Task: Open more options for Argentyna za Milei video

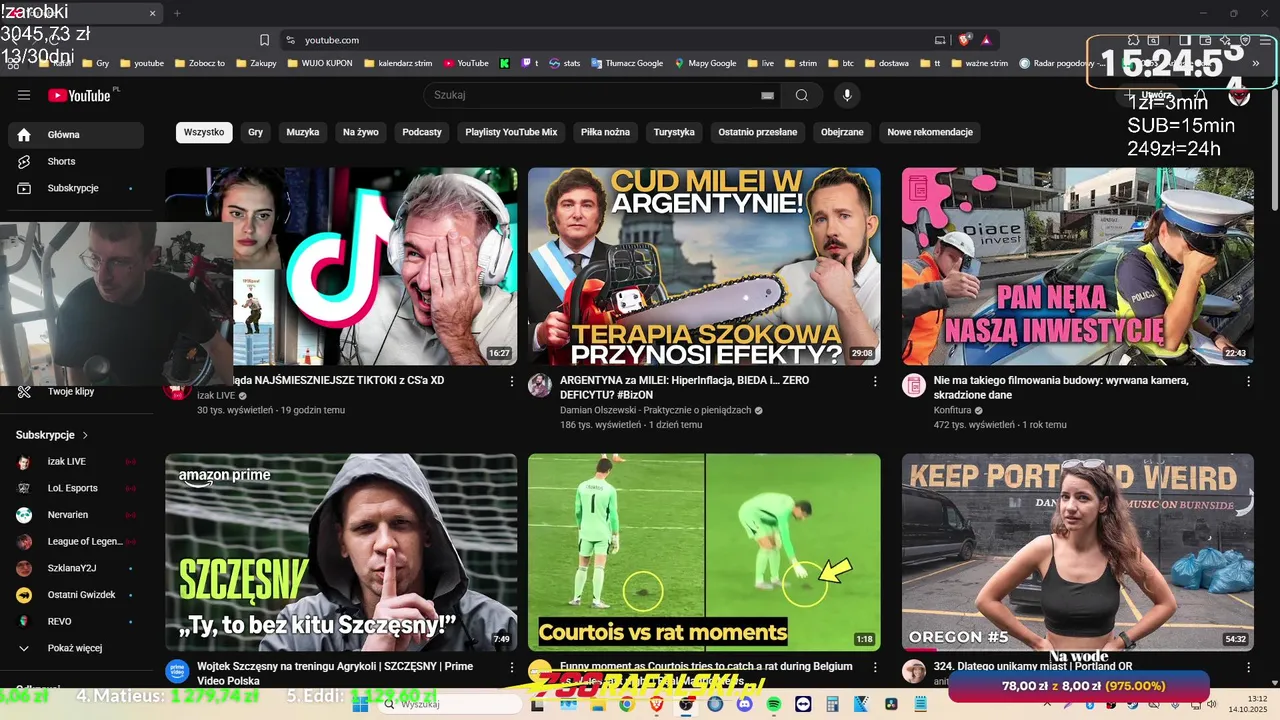Action: tap(875, 382)
